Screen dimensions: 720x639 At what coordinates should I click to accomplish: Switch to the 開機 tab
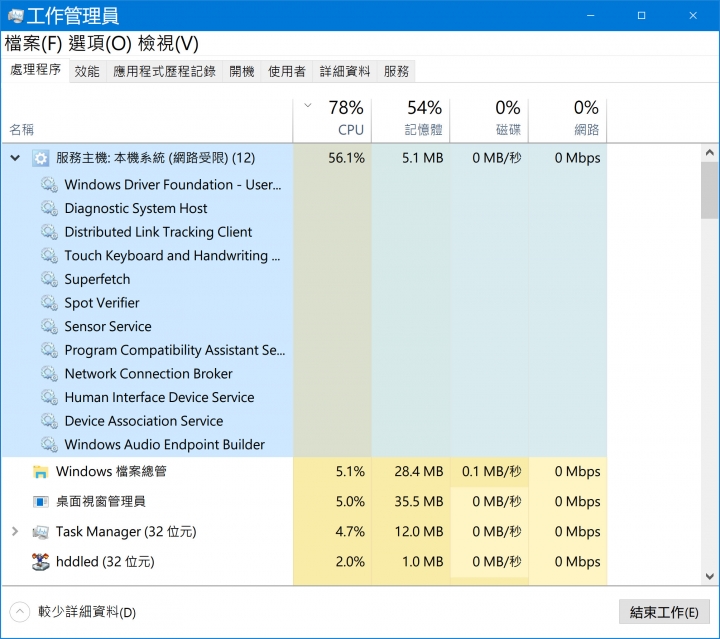[x=242, y=72]
